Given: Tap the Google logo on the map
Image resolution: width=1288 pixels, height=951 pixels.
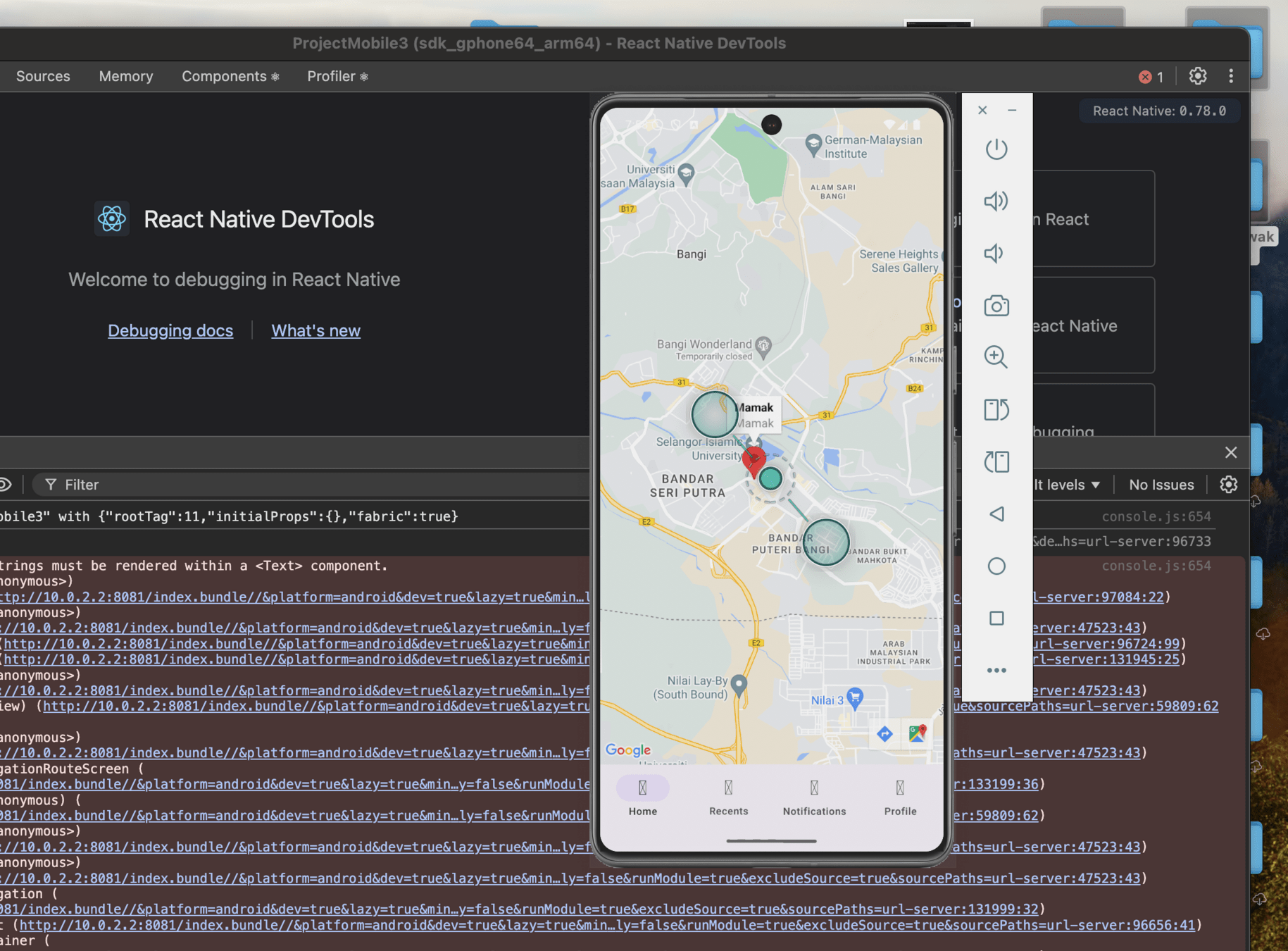Looking at the screenshot, I should 628,750.
